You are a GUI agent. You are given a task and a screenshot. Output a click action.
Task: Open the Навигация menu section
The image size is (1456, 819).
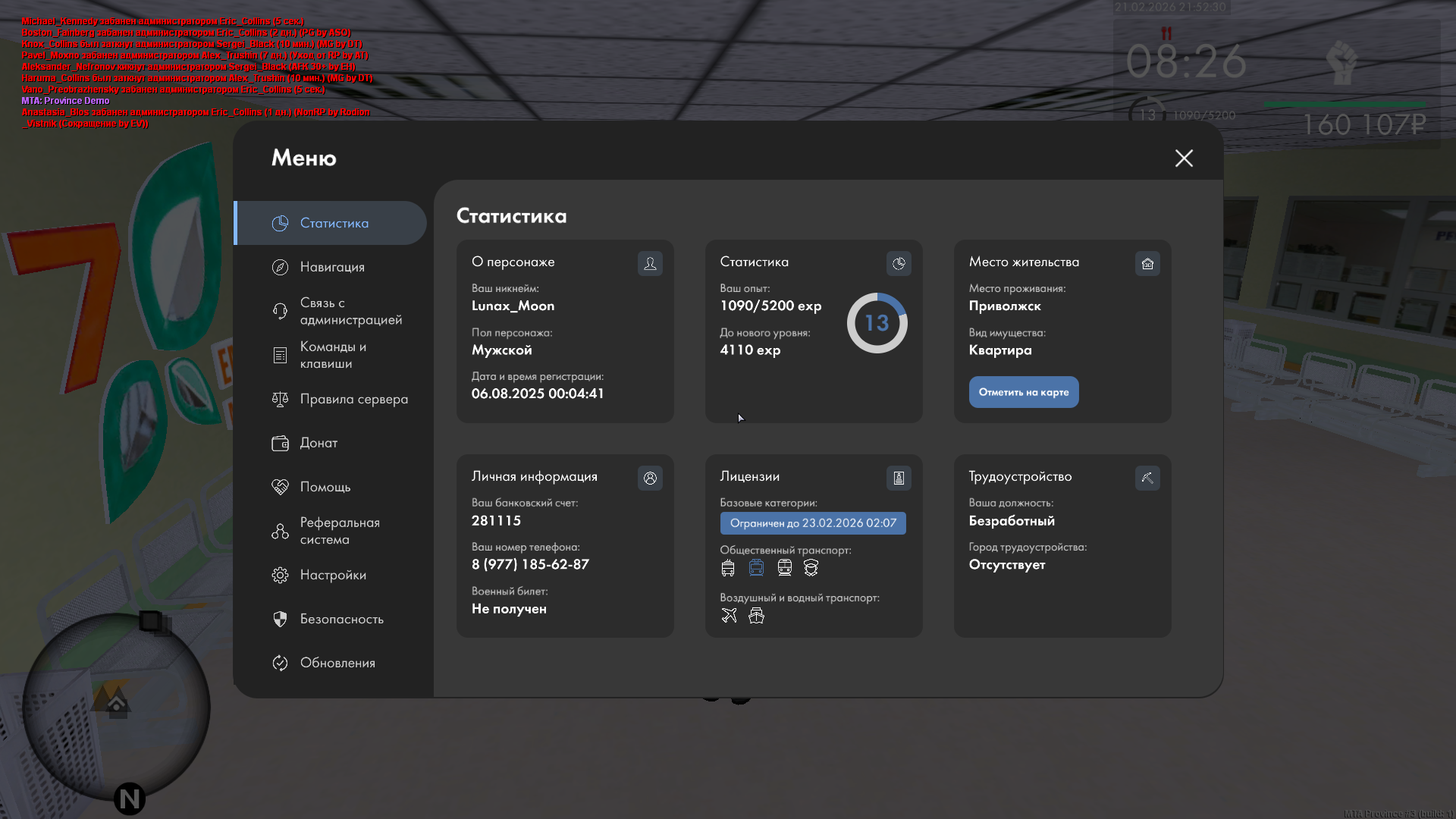pos(332,267)
